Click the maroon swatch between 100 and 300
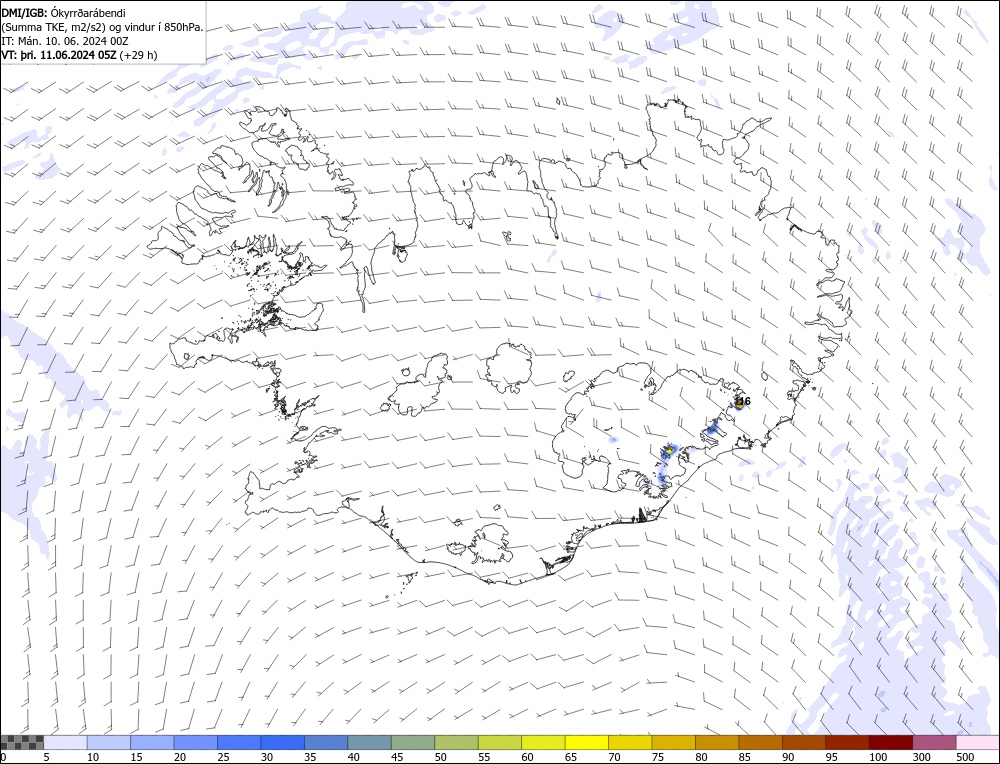This screenshot has height=764, width=1000. click(x=890, y=742)
